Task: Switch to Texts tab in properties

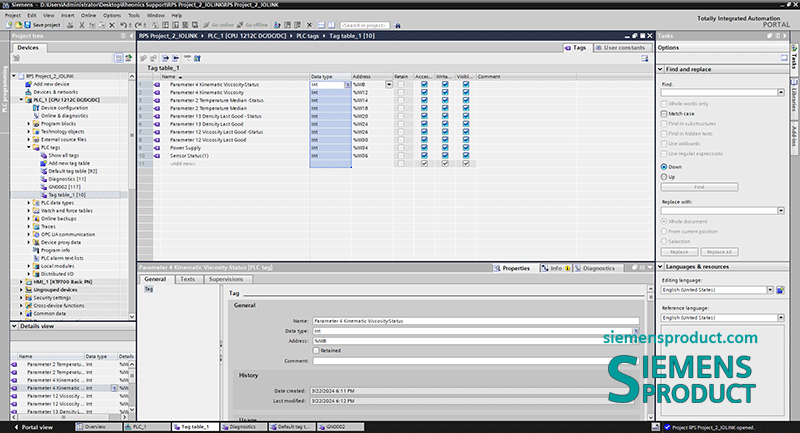Action: pyautogui.click(x=187, y=279)
